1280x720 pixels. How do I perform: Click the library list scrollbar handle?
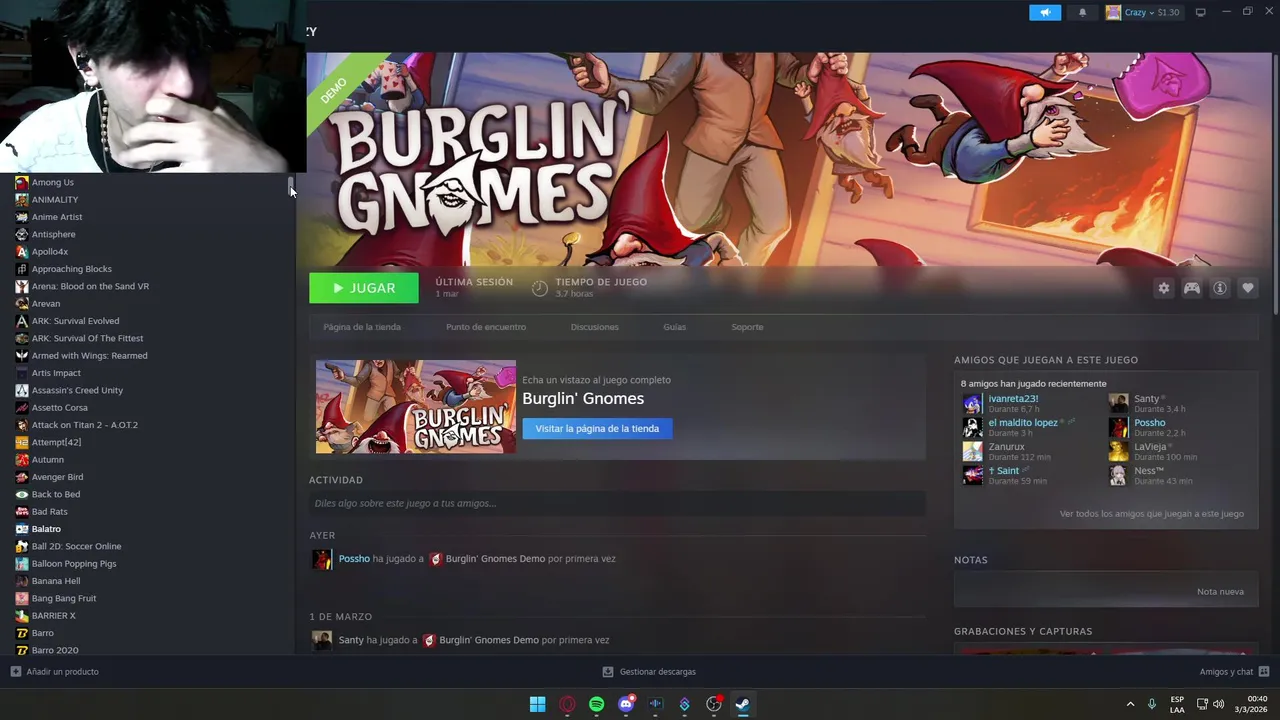(x=291, y=186)
